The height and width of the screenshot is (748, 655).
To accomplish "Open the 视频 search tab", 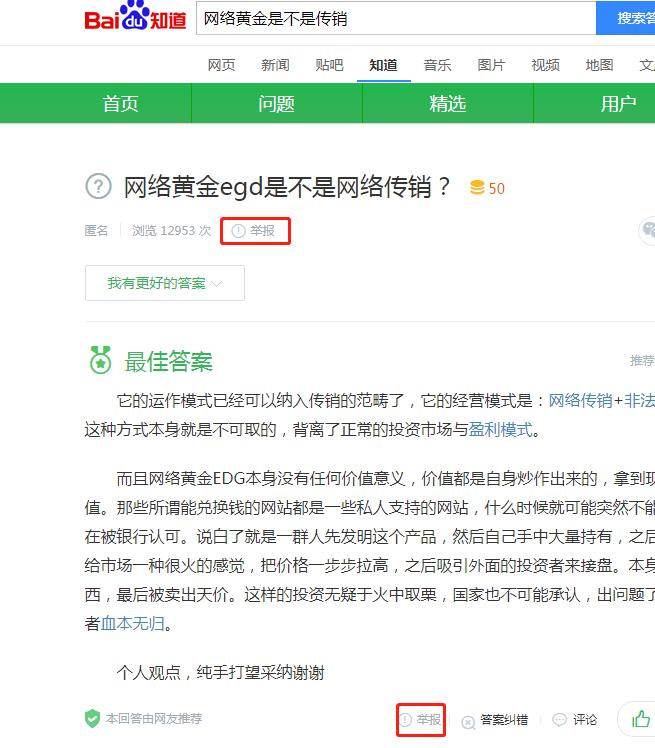I will click(x=546, y=65).
